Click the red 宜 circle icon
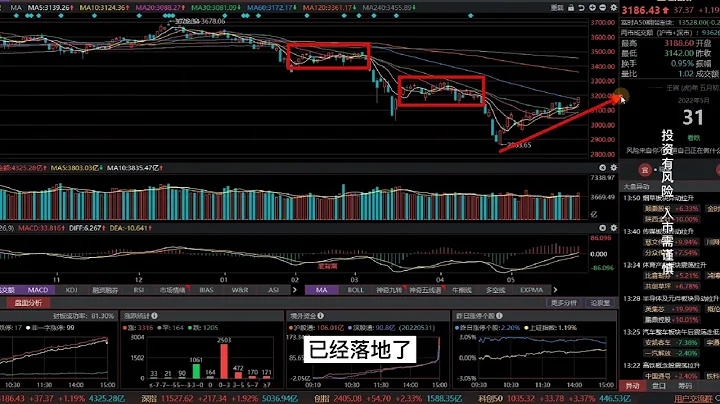 [645, 170]
